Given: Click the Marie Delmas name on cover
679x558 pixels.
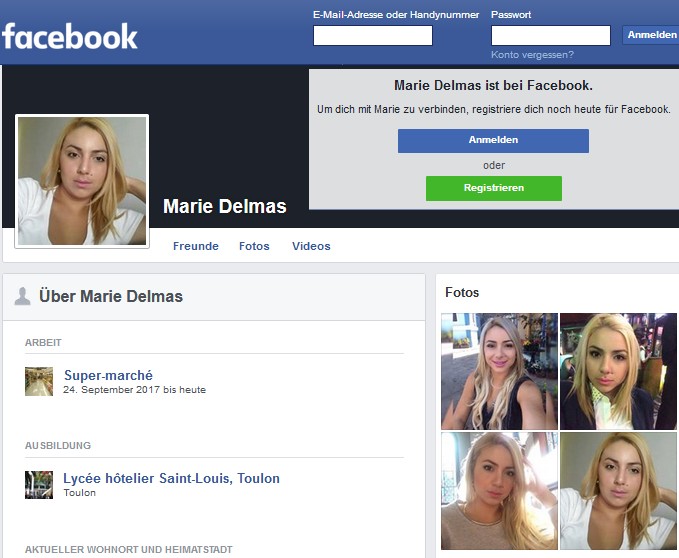Looking at the screenshot, I should point(225,206).
